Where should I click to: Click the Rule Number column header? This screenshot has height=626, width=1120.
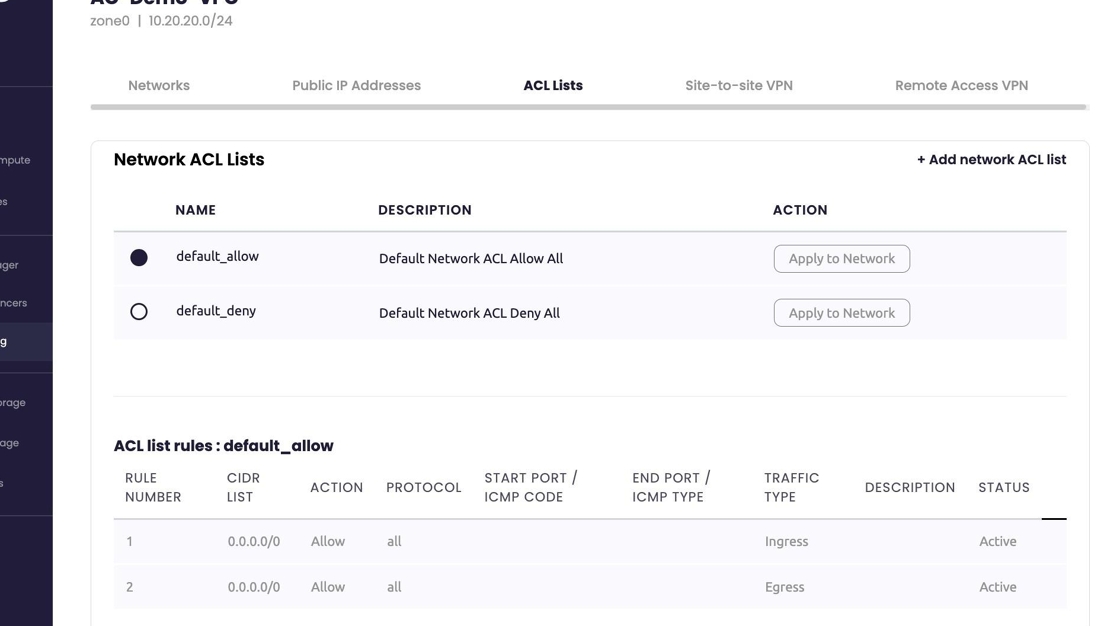tap(153, 487)
